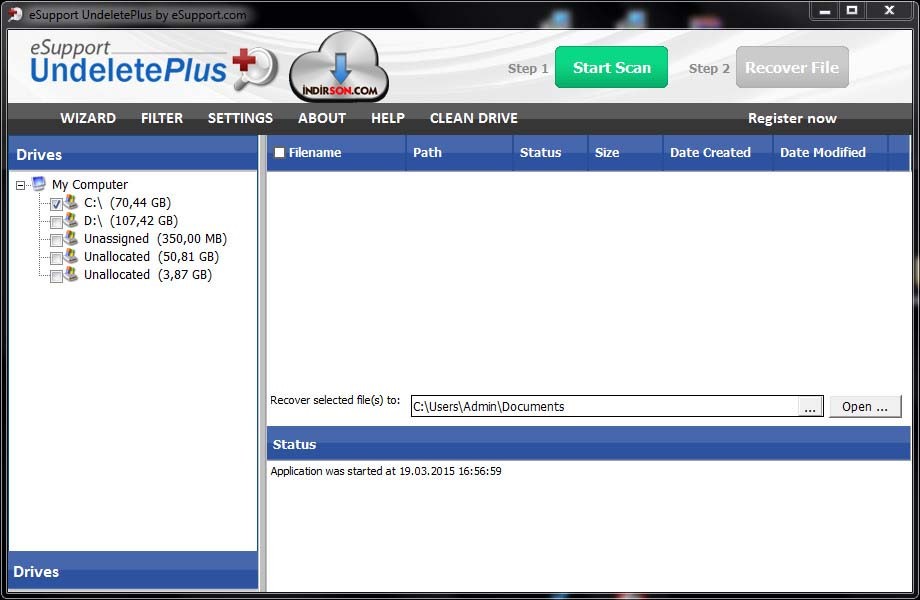Open the ABOUT menu
Viewport: 920px width, 600px height.
[322, 118]
